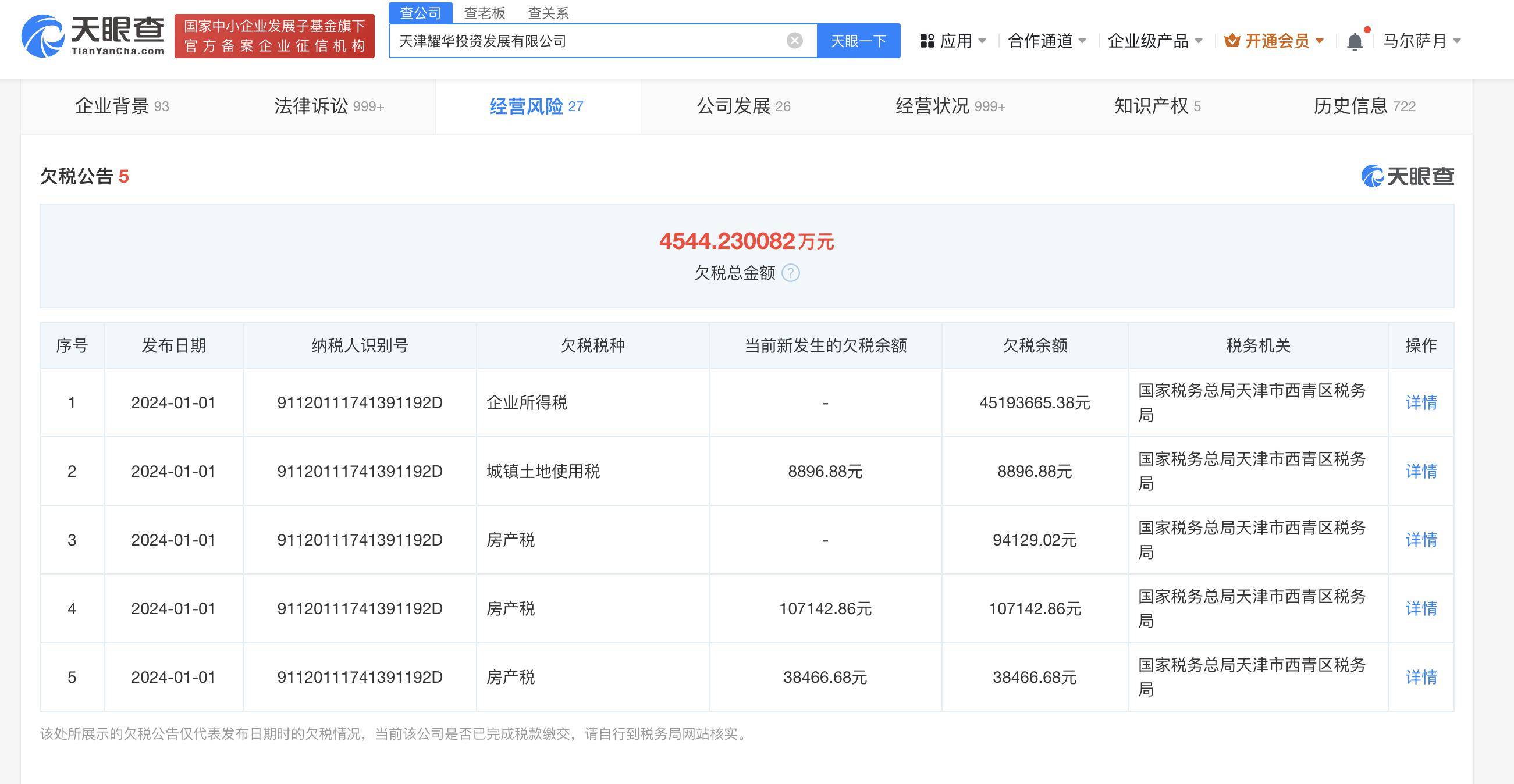Viewport: 1514px width, 784px height.
Task: Click the apps grid icon beside 应用
Action: tap(927, 40)
